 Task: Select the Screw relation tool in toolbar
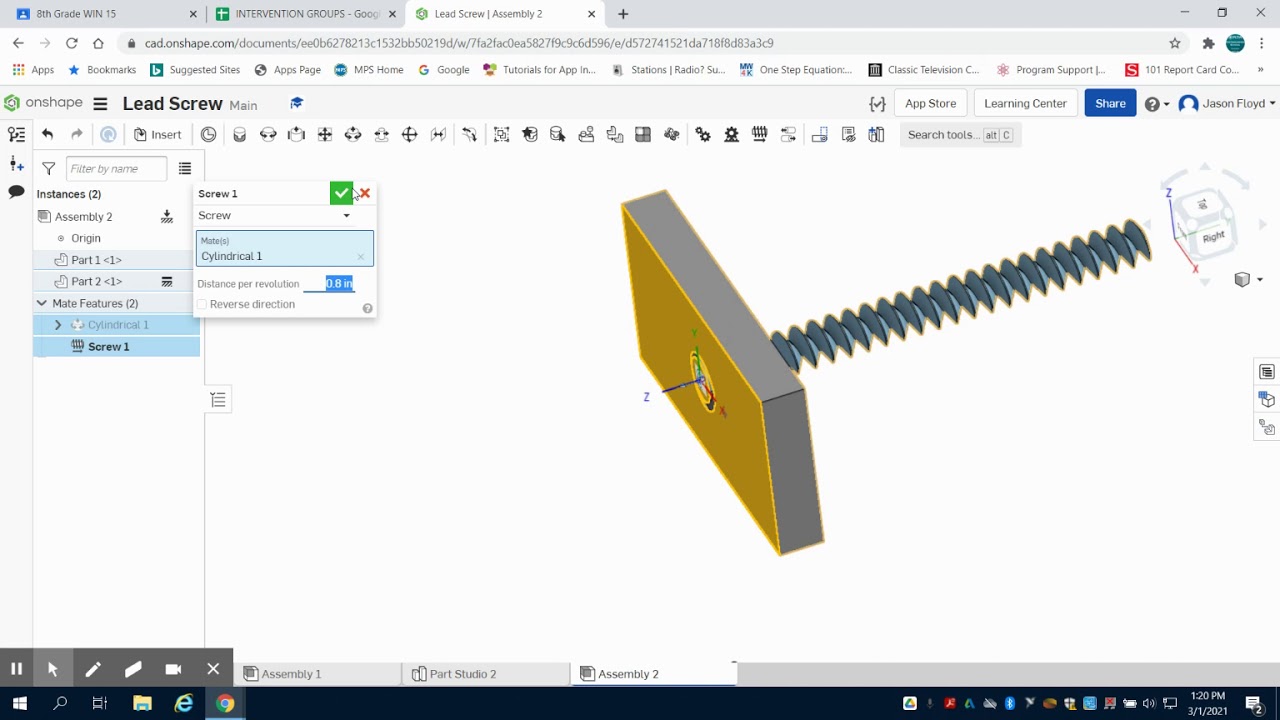click(759, 134)
